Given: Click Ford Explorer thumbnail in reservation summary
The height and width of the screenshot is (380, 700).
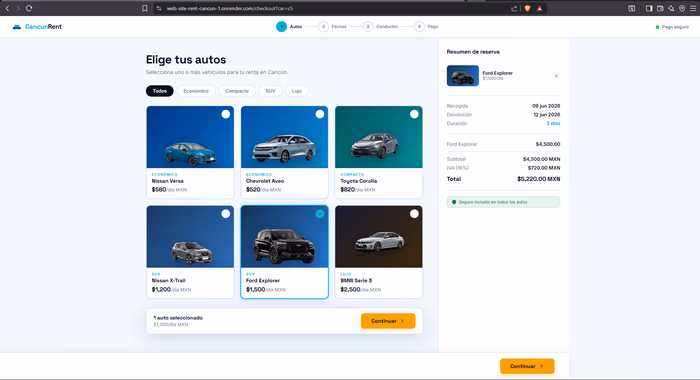Looking at the screenshot, I should point(462,75).
